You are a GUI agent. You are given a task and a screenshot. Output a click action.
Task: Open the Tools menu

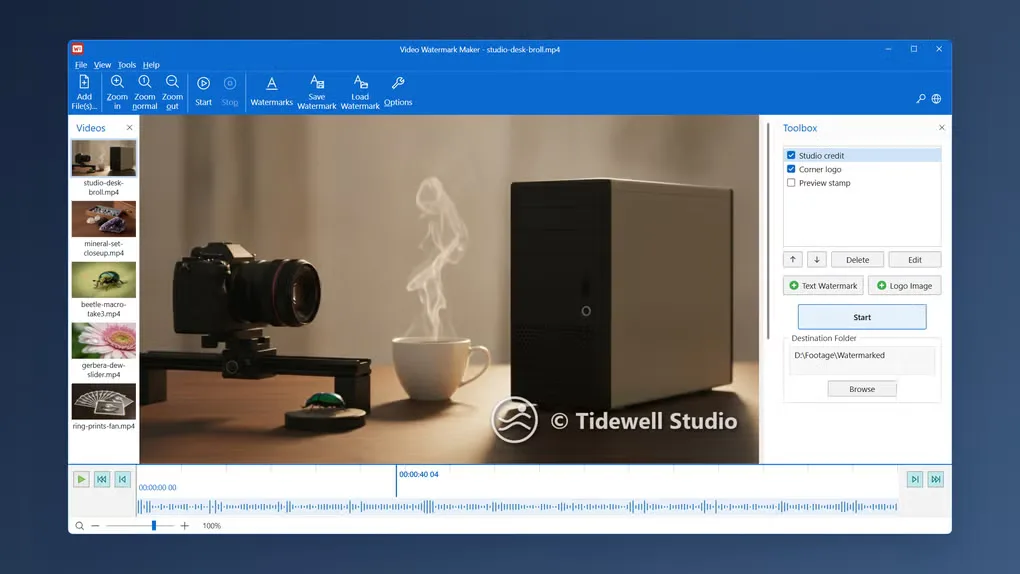(127, 65)
